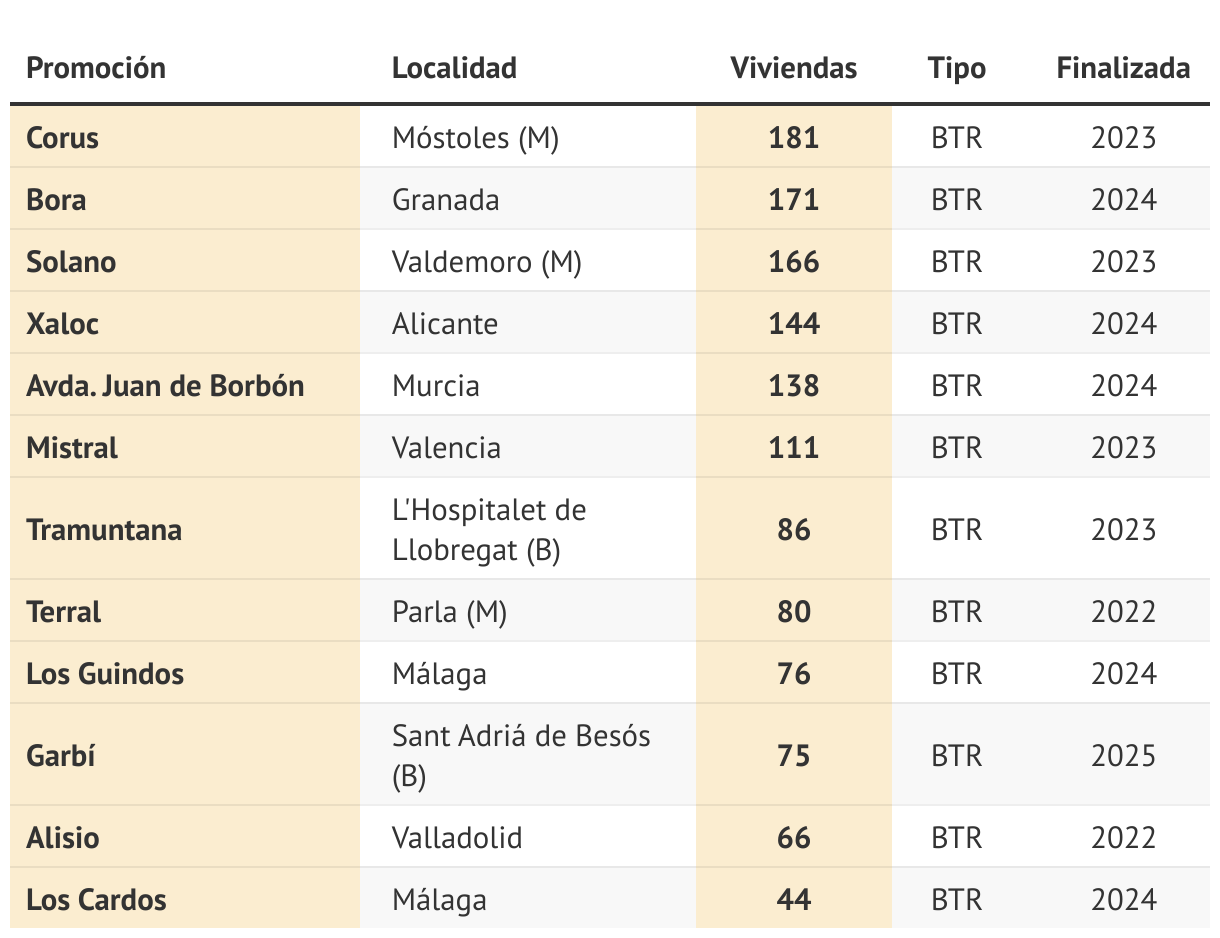Select the Tramuntana promotion cell
The width and height of the screenshot is (1220, 938).
(x=104, y=529)
